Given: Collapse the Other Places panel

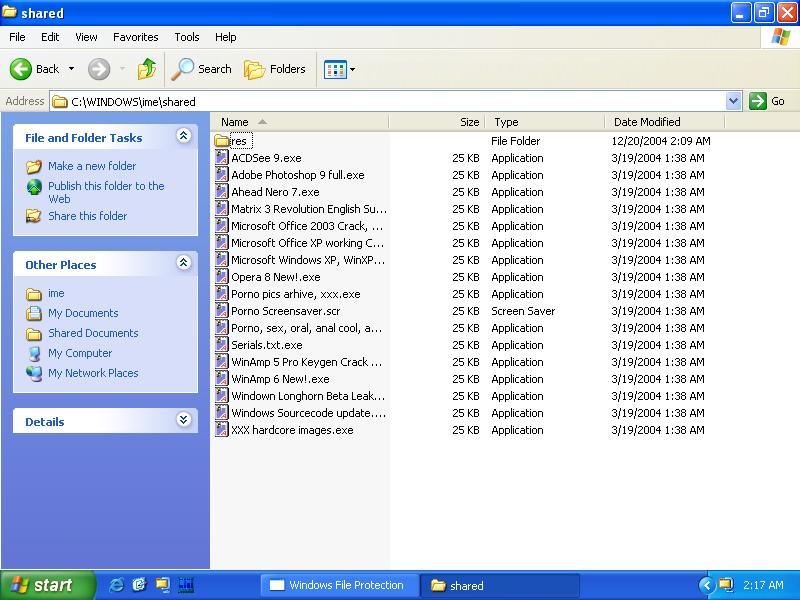Looking at the screenshot, I should coord(184,262).
